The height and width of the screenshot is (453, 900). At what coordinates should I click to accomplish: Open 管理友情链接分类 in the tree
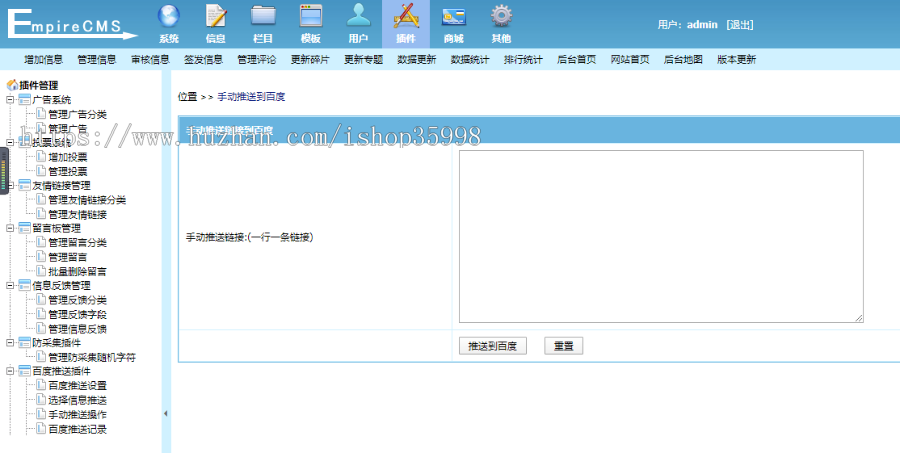point(87,200)
